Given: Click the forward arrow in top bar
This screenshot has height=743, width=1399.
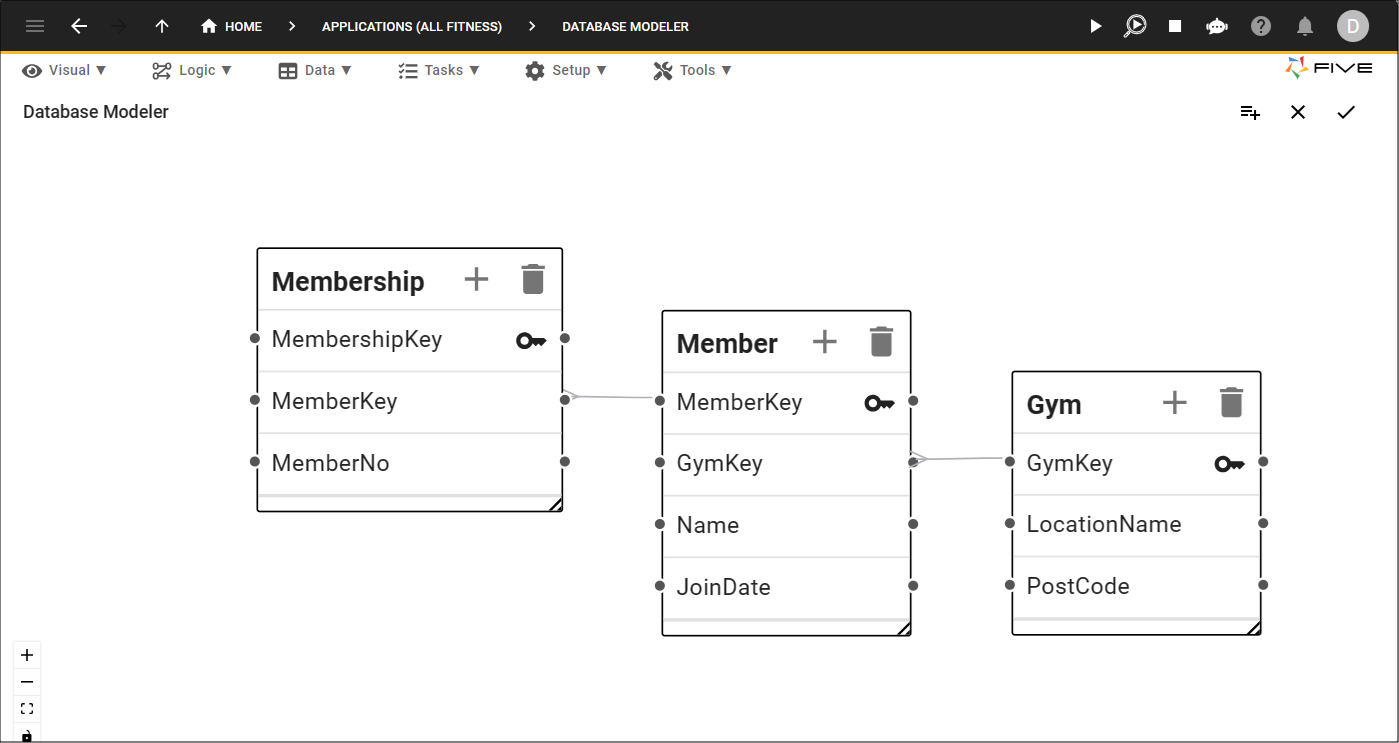Looking at the screenshot, I should click(120, 26).
